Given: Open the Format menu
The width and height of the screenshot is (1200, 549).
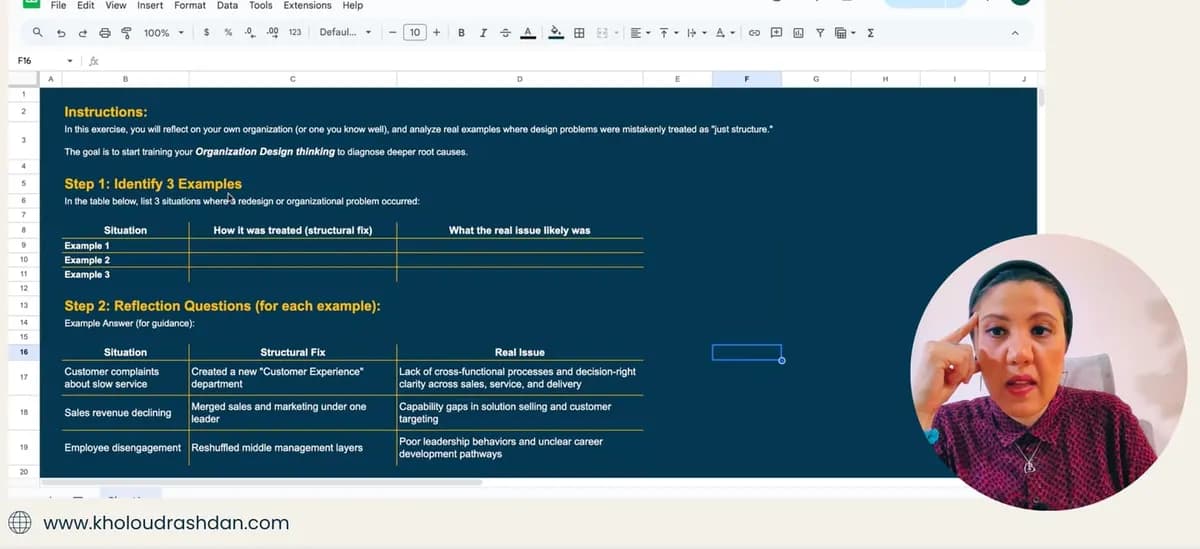Looking at the screenshot, I should coord(190,6).
